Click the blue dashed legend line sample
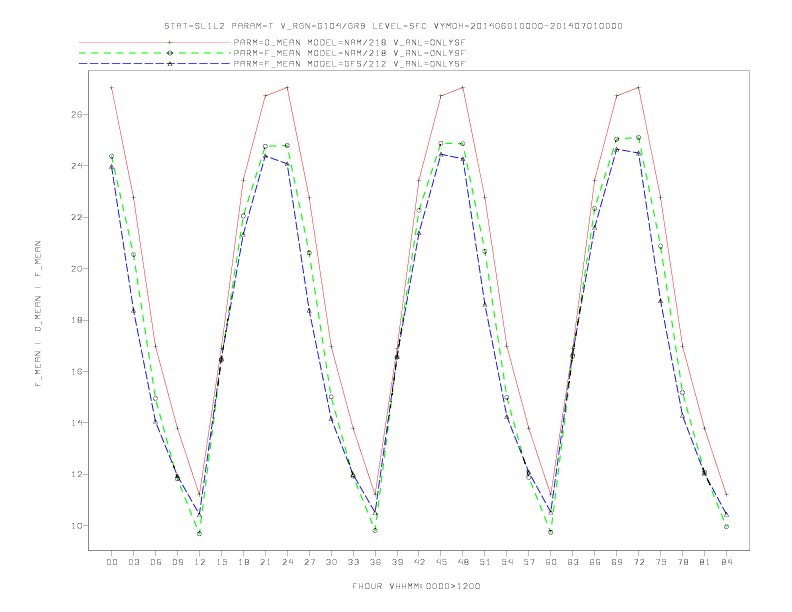Screen dimensions: 792x612 (x=155, y=64)
